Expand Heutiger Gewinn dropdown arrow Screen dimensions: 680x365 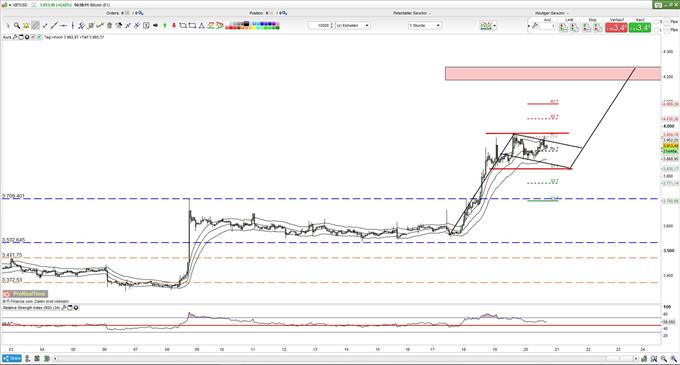click(x=568, y=13)
